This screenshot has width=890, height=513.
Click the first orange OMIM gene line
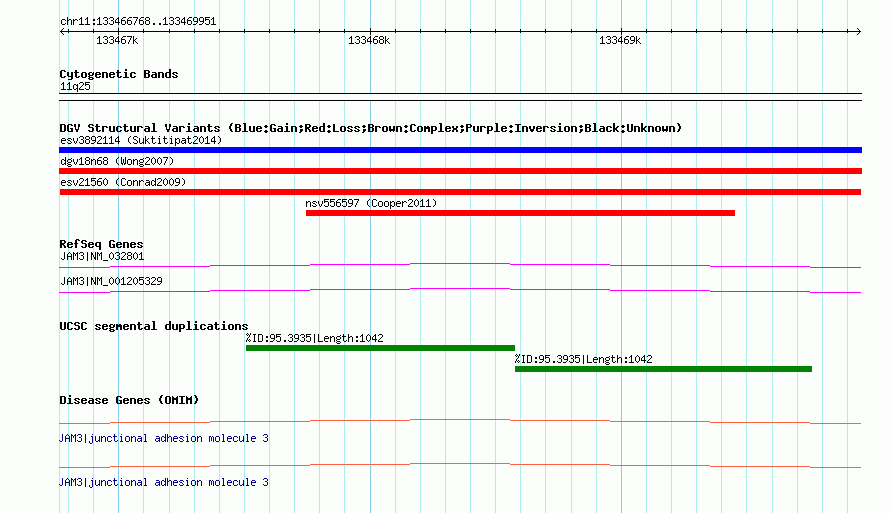click(460, 422)
